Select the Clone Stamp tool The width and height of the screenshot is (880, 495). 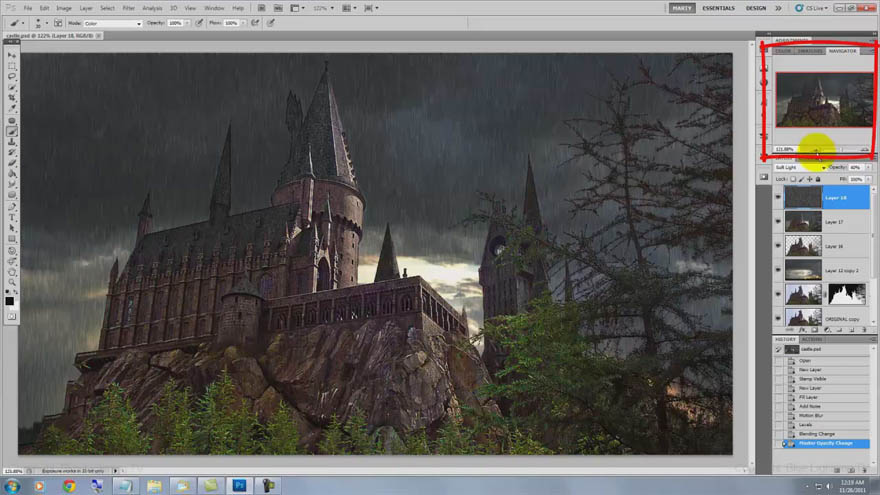pyautogui.click(x=12, y=142)
